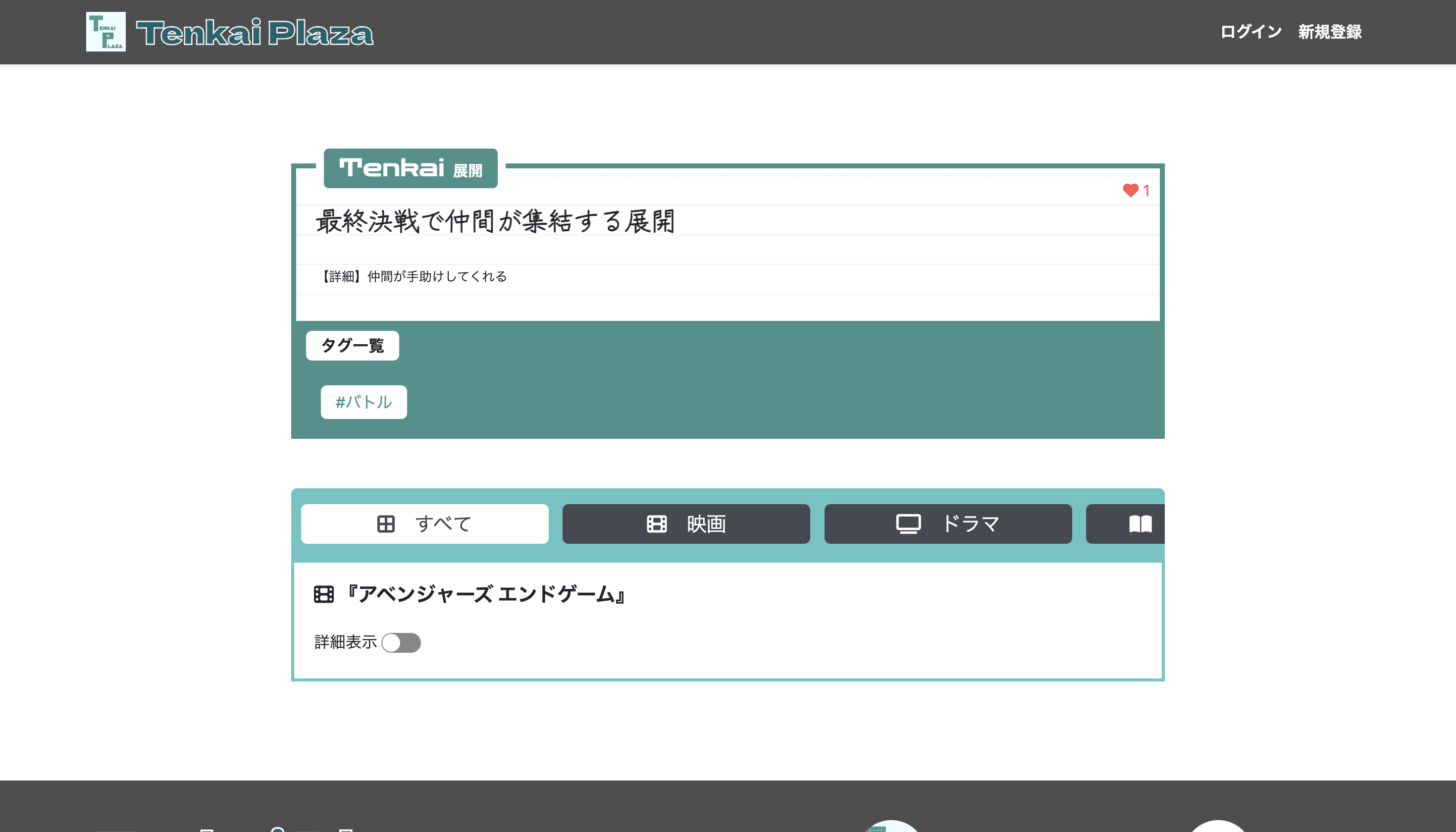
Task: Click the タグ一覧 button
Action: tap(353, 346)
